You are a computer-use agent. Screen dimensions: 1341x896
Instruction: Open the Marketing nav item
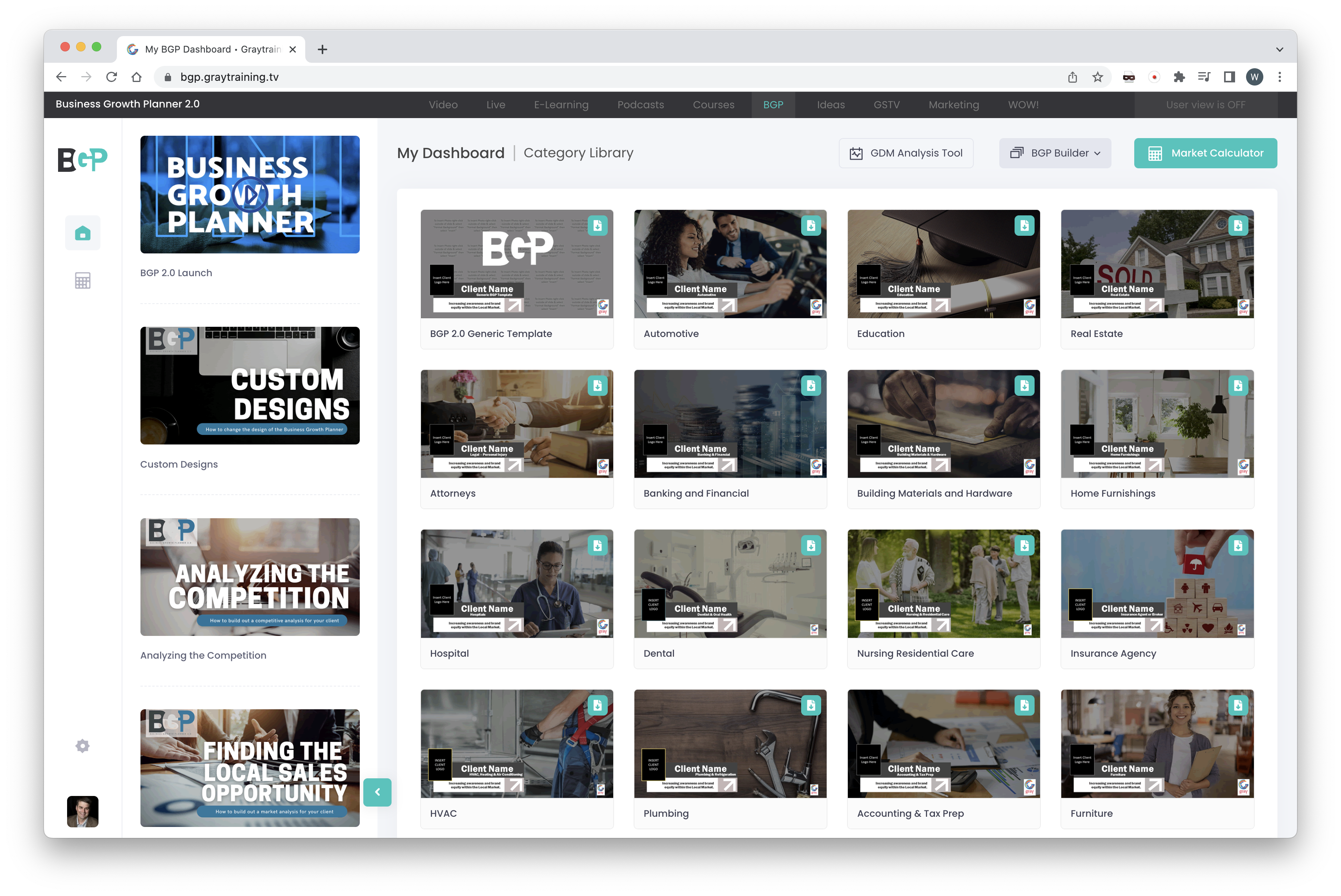[x=954, y=105]
